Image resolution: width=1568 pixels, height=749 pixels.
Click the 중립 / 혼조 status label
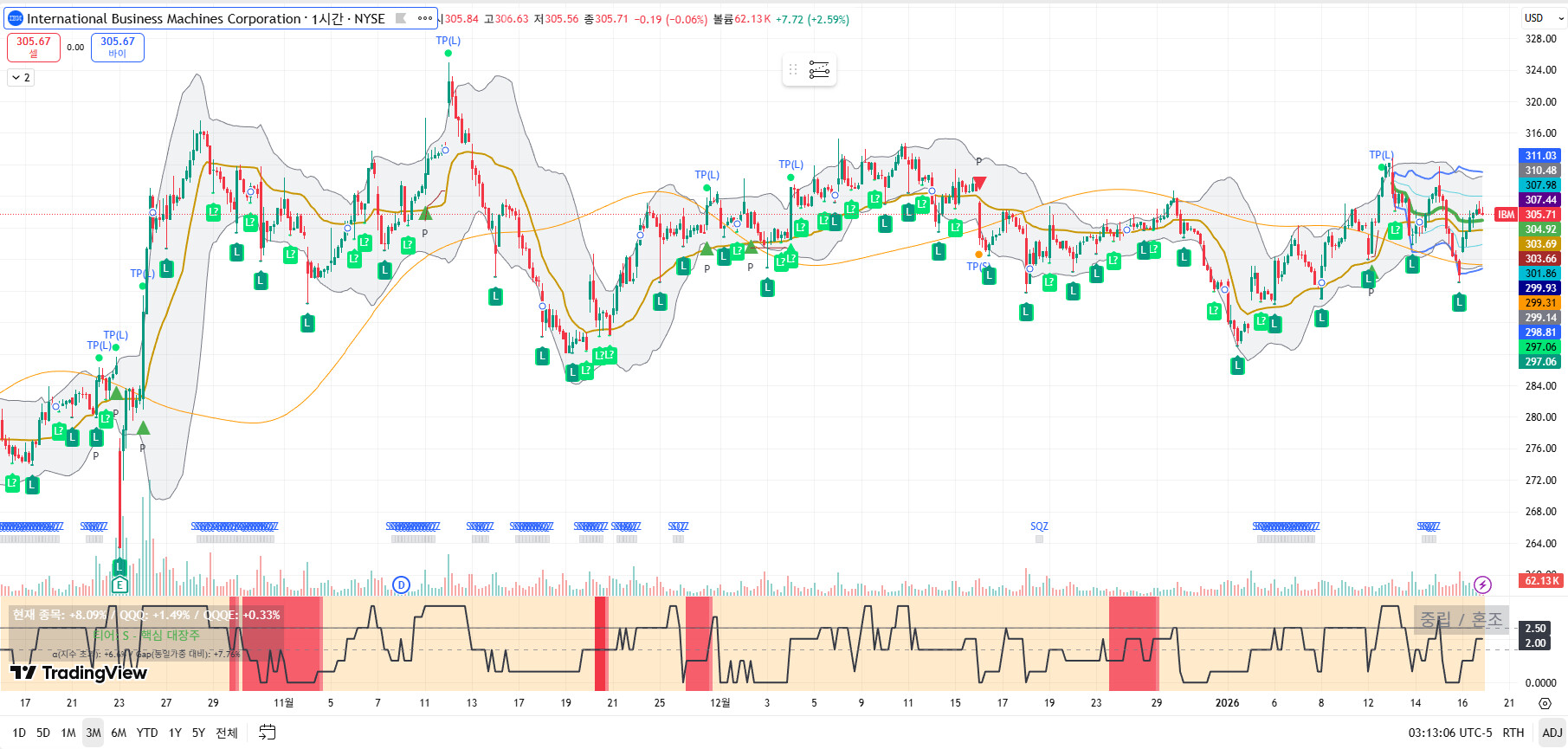tap(1462, 620)
